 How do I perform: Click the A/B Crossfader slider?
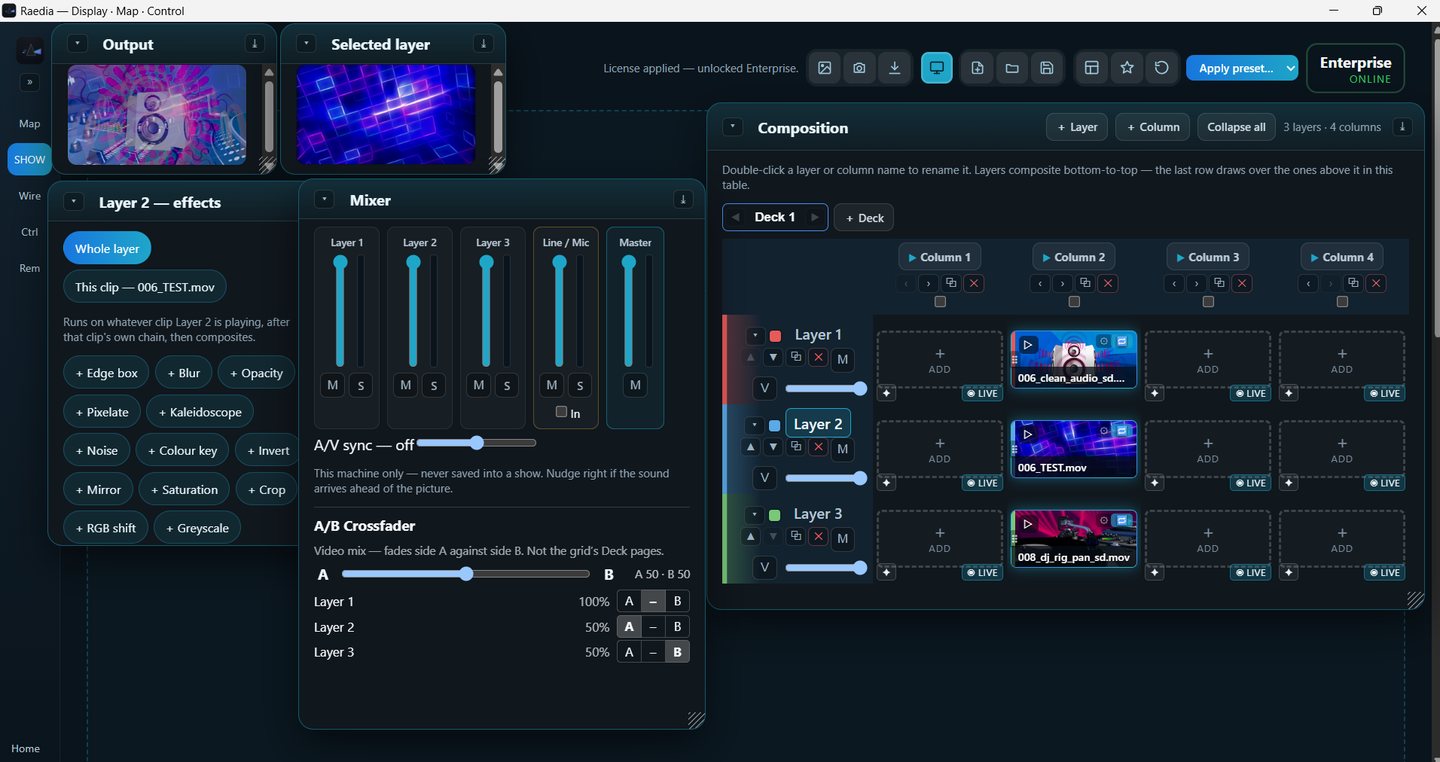(466, 574)
